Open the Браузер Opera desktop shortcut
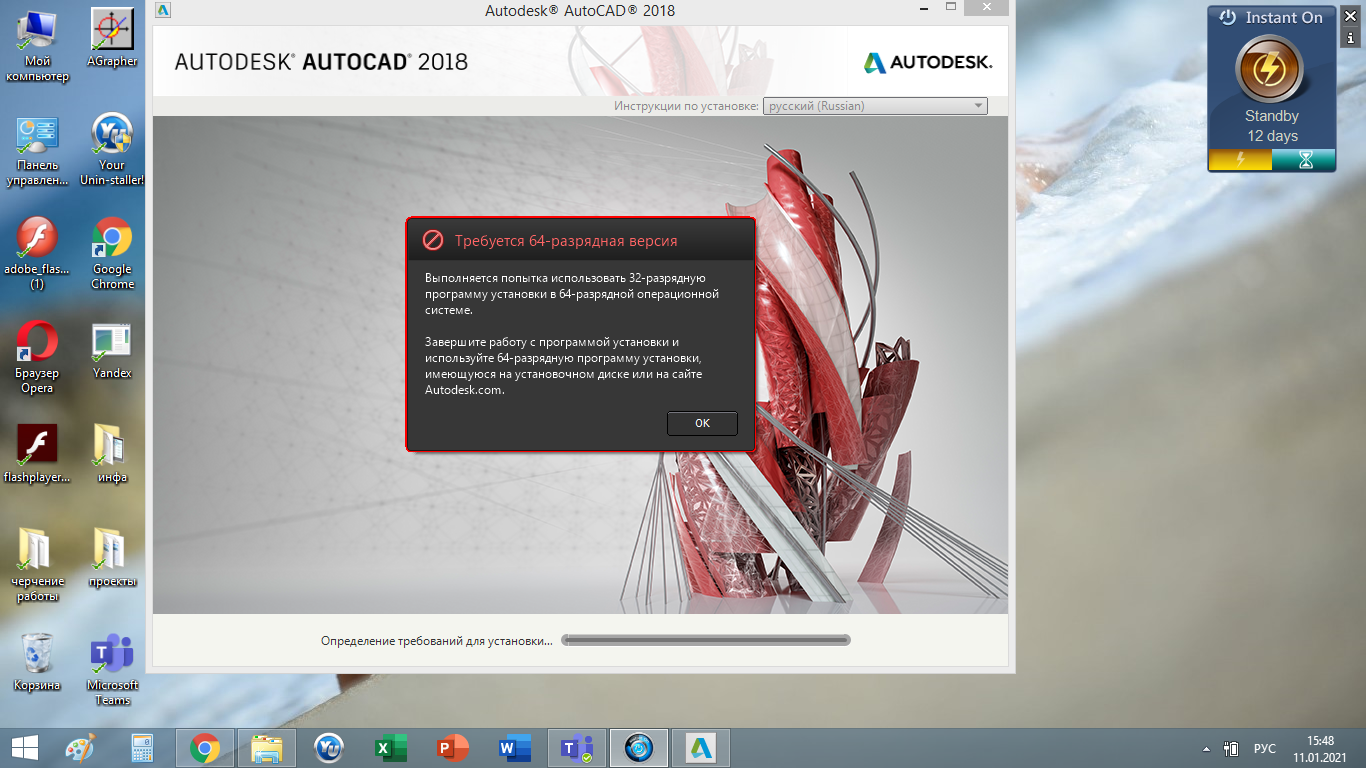This screenshot has height=768, width=1366. 38,358
